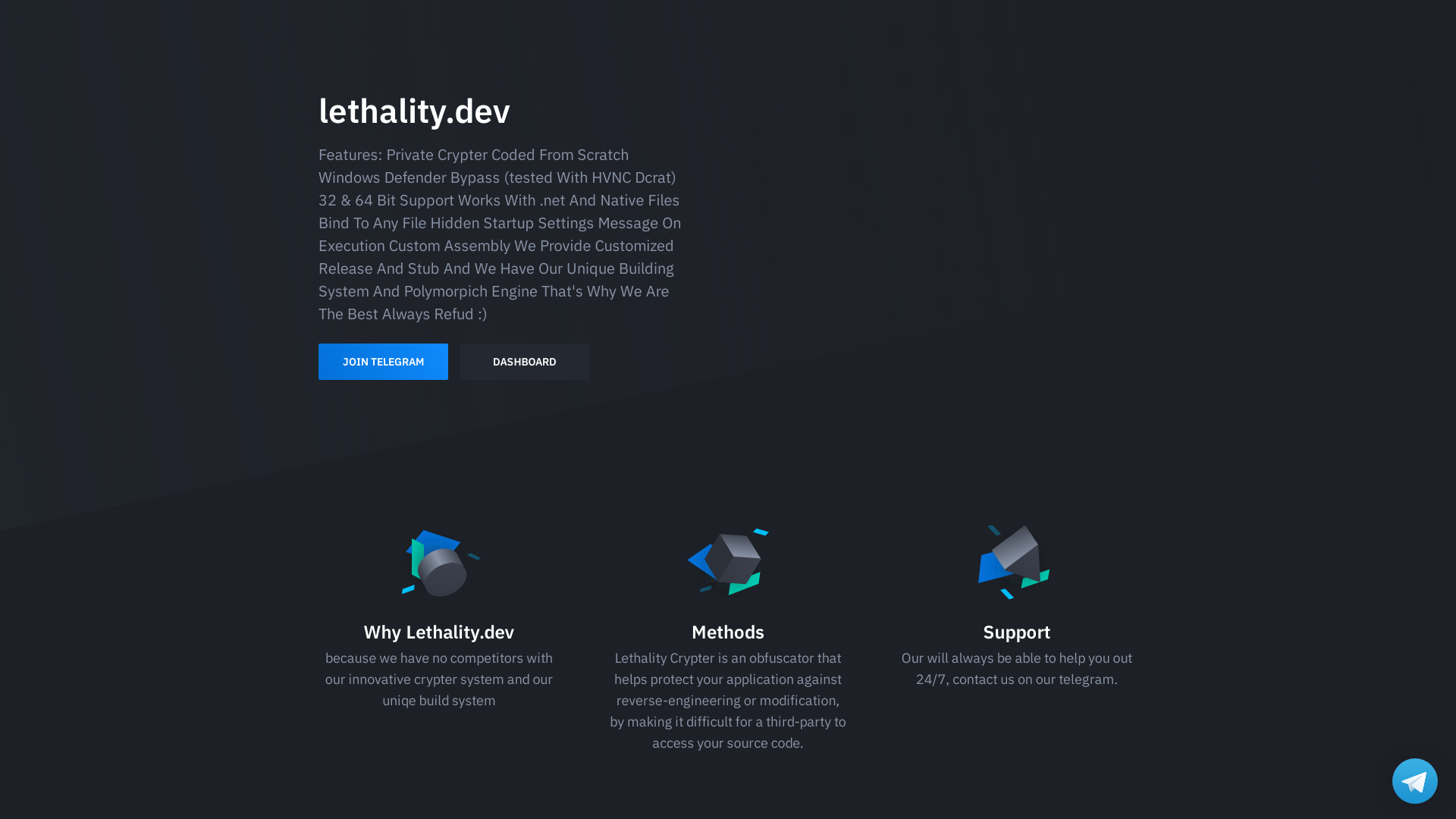Click the Methods heading

point(728,632)
